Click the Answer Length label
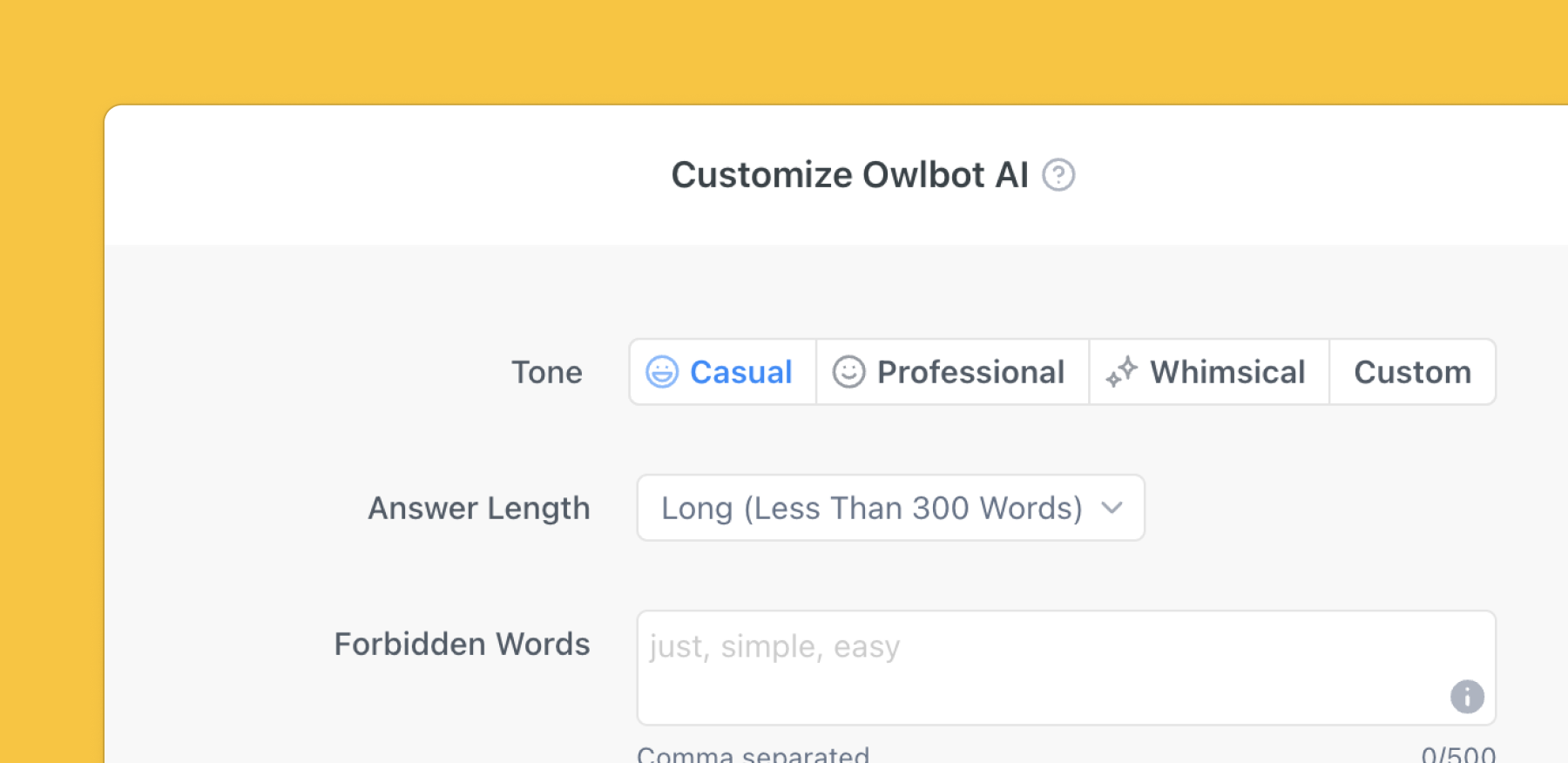The height and width of the screenshot is (763, 1568). [x=479, y=509]
